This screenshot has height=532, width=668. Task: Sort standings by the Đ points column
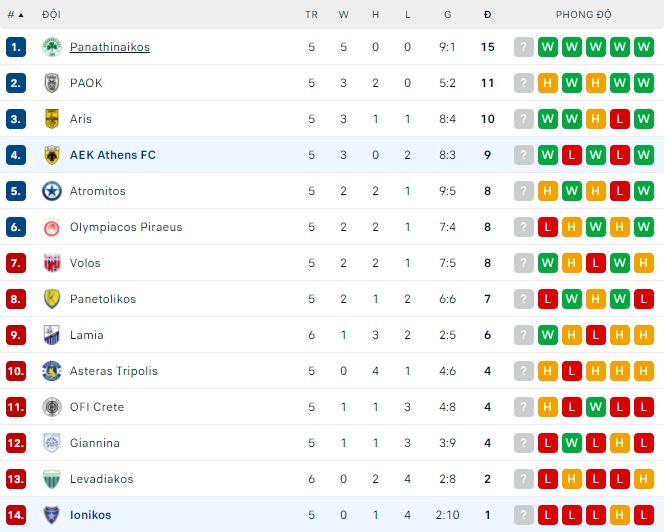pos(487,15)
